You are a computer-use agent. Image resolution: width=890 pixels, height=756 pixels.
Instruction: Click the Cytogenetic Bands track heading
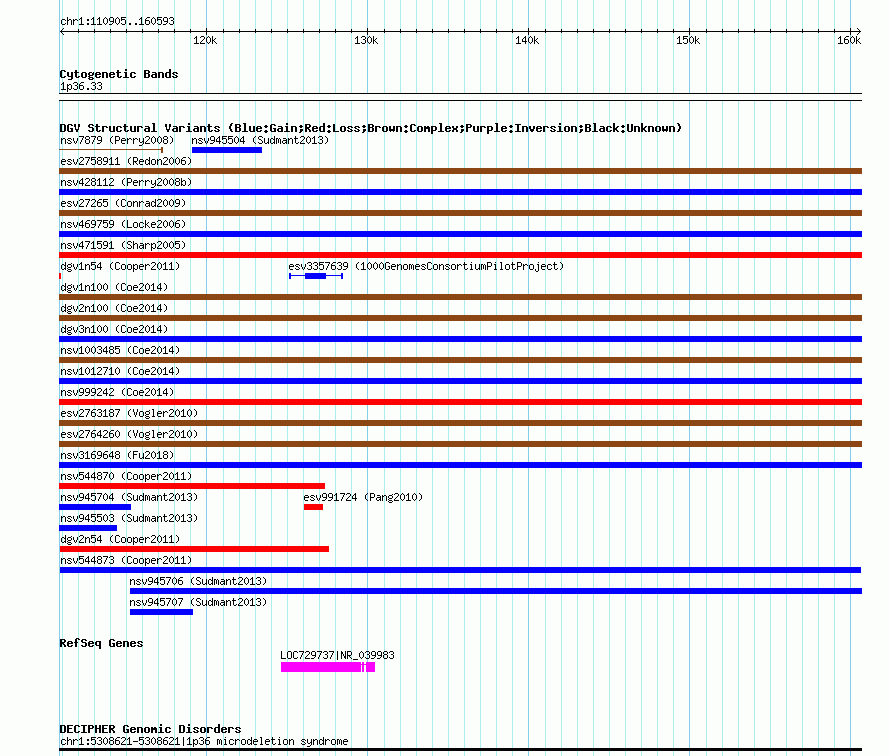tap(119, 74)
